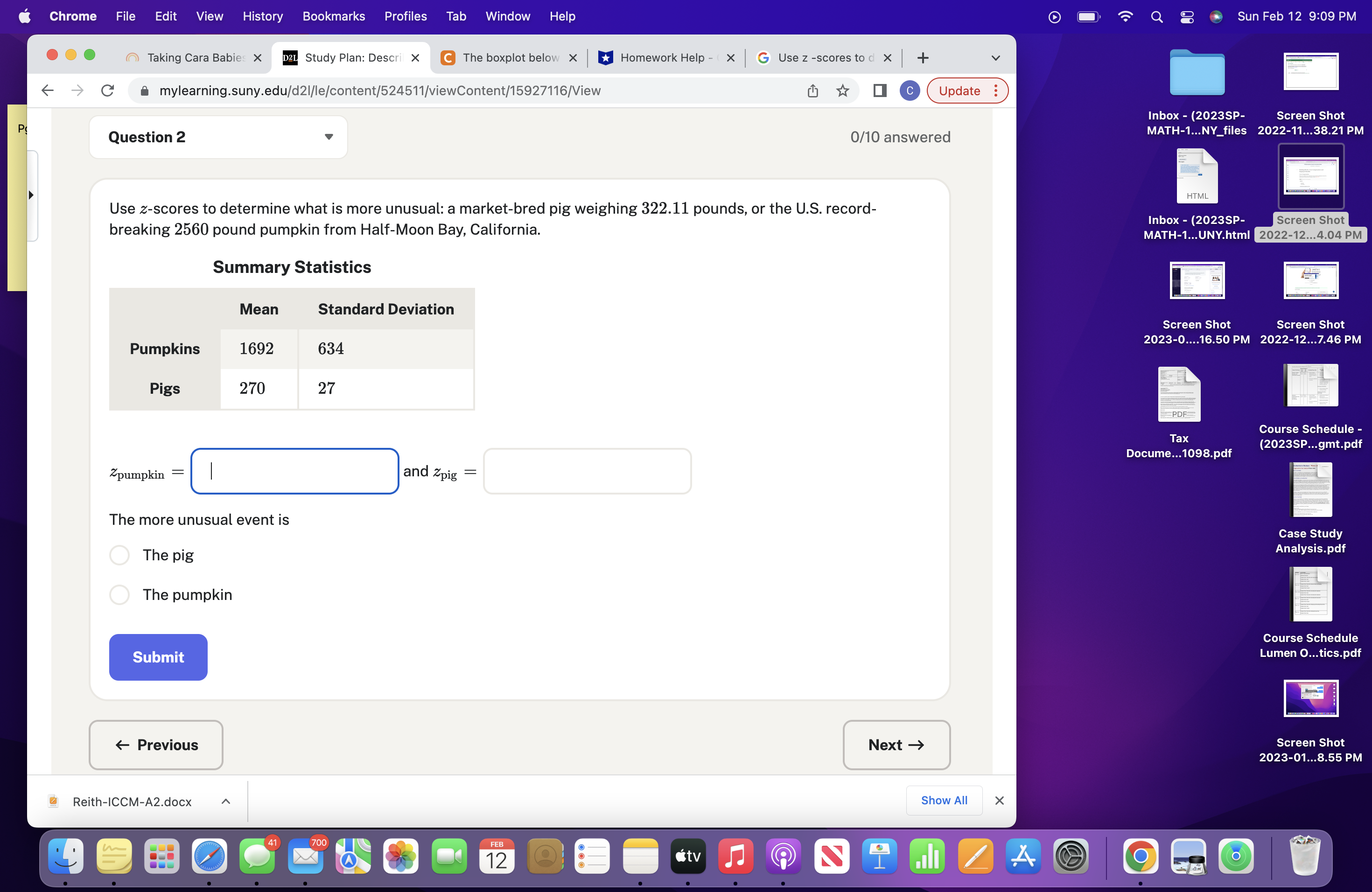Select 'The pig' radio option
This screenshot has width=1372, height=892.
tap(119, 555)
